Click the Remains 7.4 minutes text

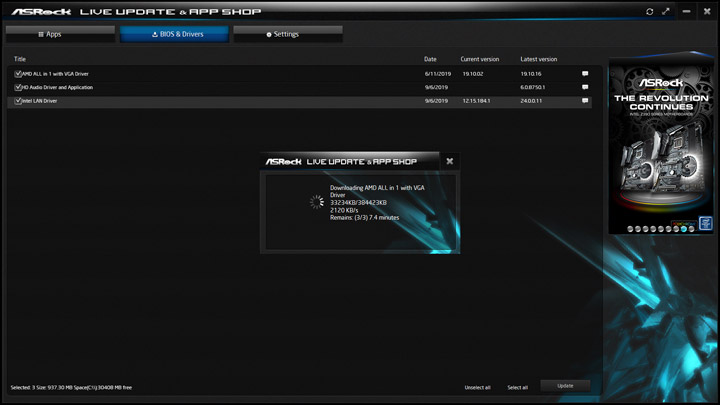(365, 218)
